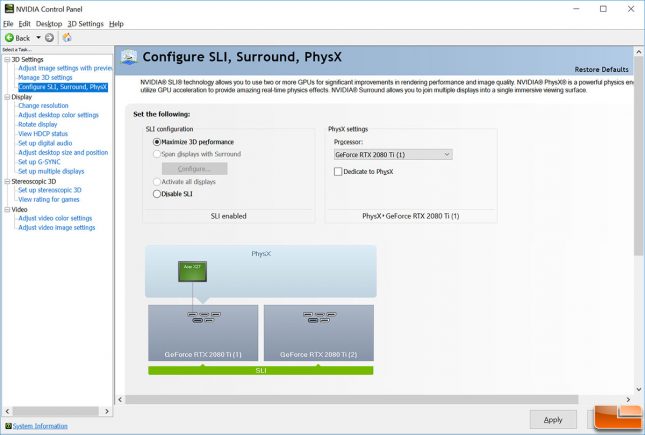Open the File menu
This screenshot has width=645, height=435.
8,24
